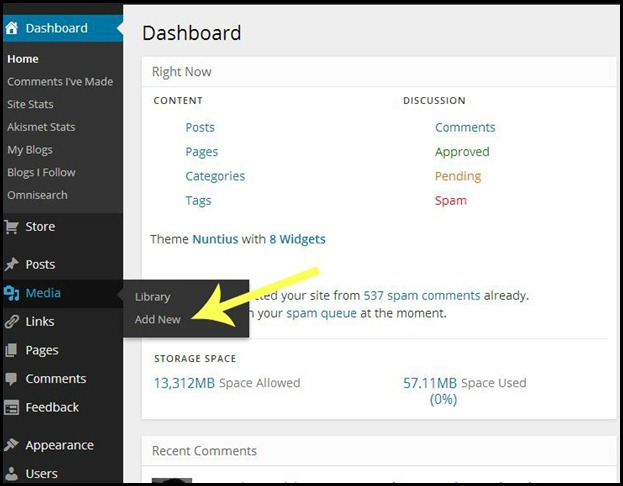Click the STORAGE SPACE heading
The width and height of the screenshot is (623, 486).
(195, 359)
